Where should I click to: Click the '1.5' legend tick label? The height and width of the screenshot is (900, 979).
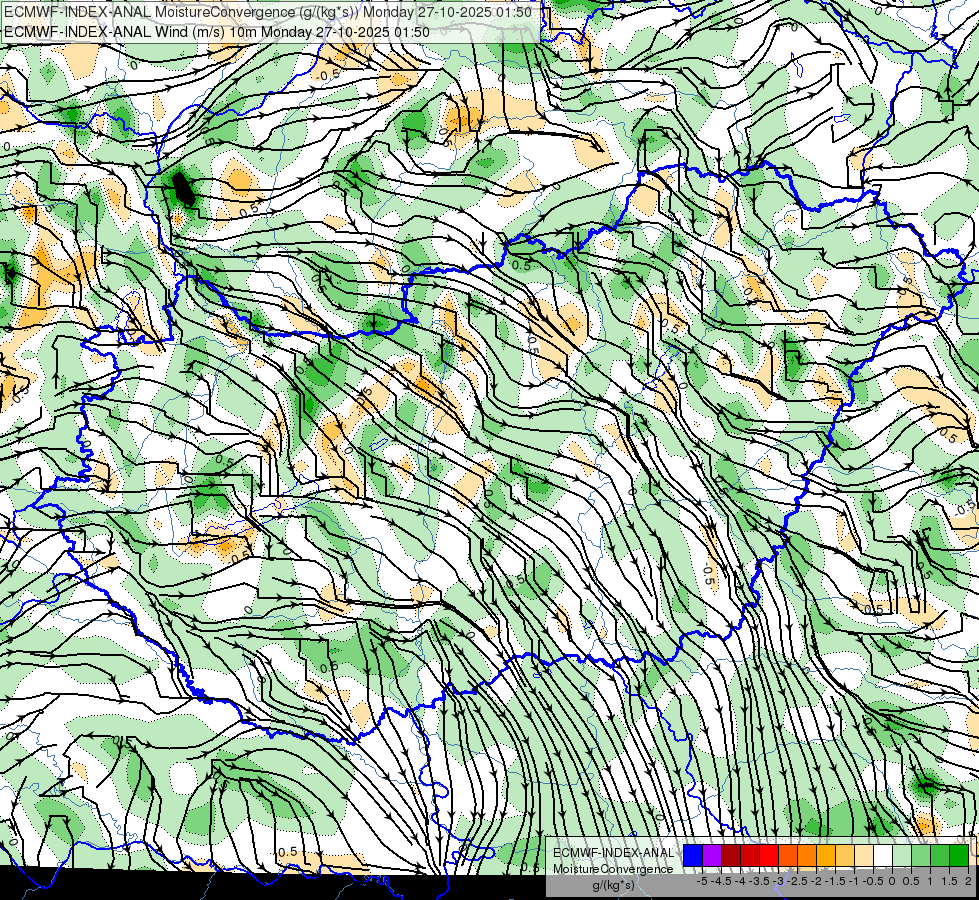click(949, 881)
